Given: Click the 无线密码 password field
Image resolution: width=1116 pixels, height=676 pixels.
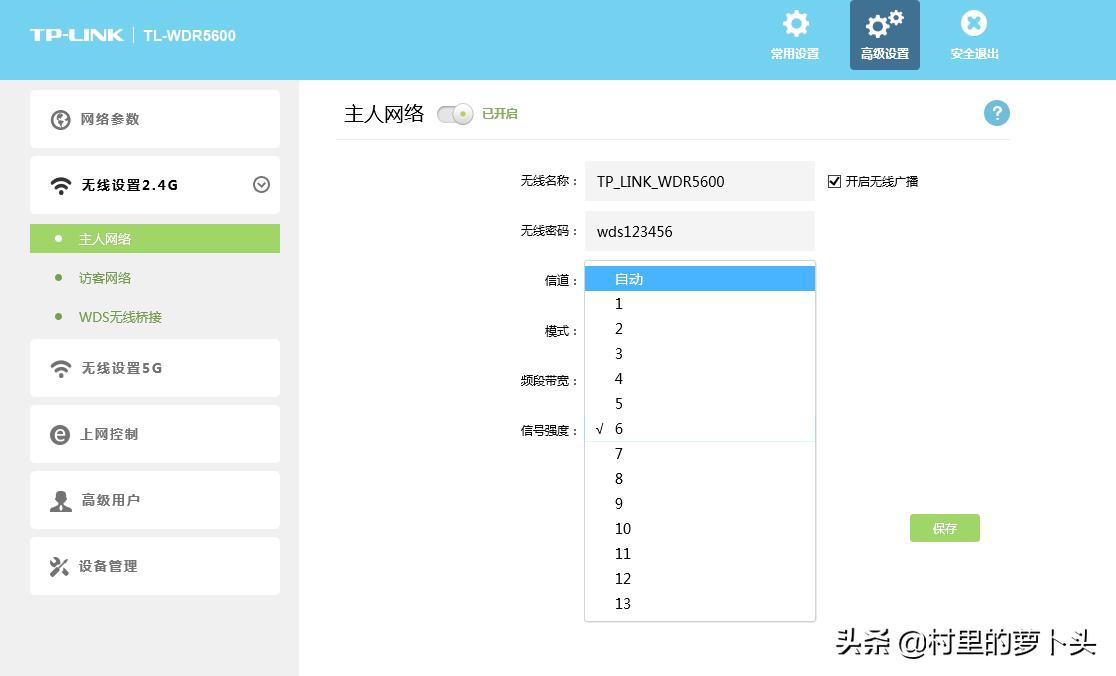Looking at the screenshot, I should 699,231.
